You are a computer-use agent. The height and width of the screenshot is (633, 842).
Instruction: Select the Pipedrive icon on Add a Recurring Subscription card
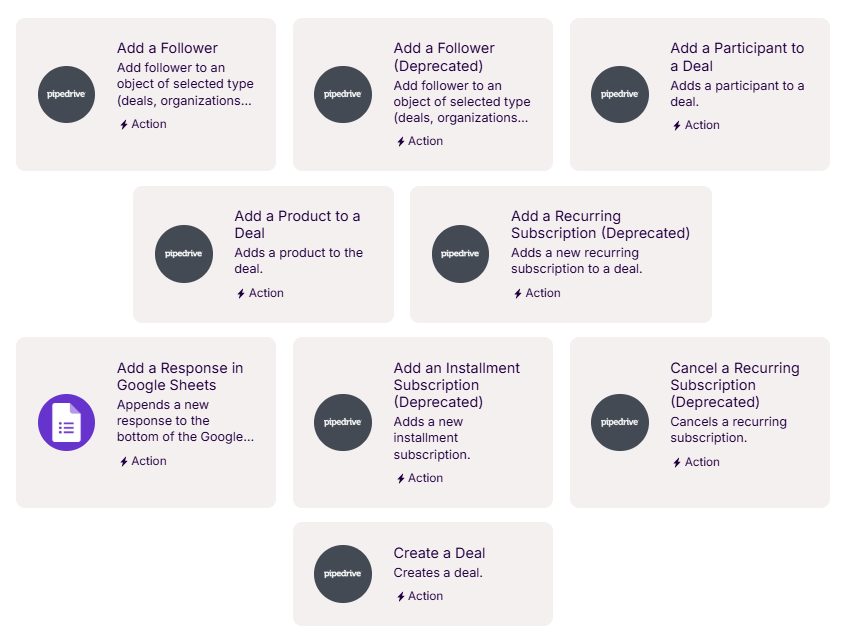pyautogui.click(x=460, y=254)
